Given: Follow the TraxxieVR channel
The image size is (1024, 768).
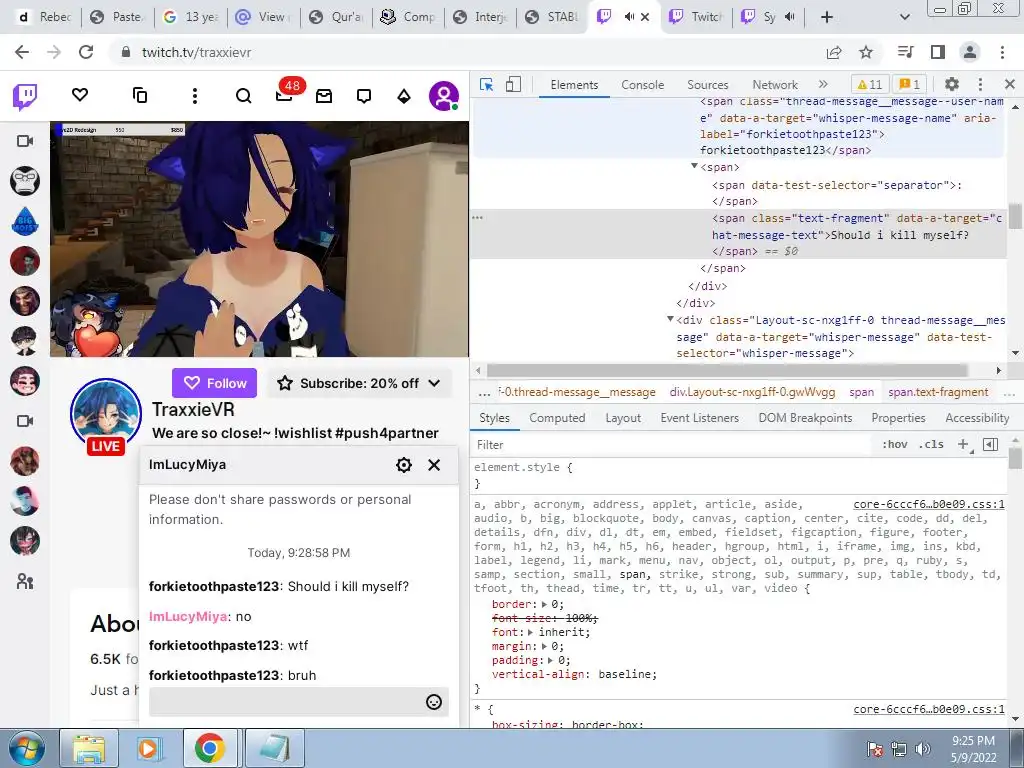Looking at the screenshot, I should [215, 383].
